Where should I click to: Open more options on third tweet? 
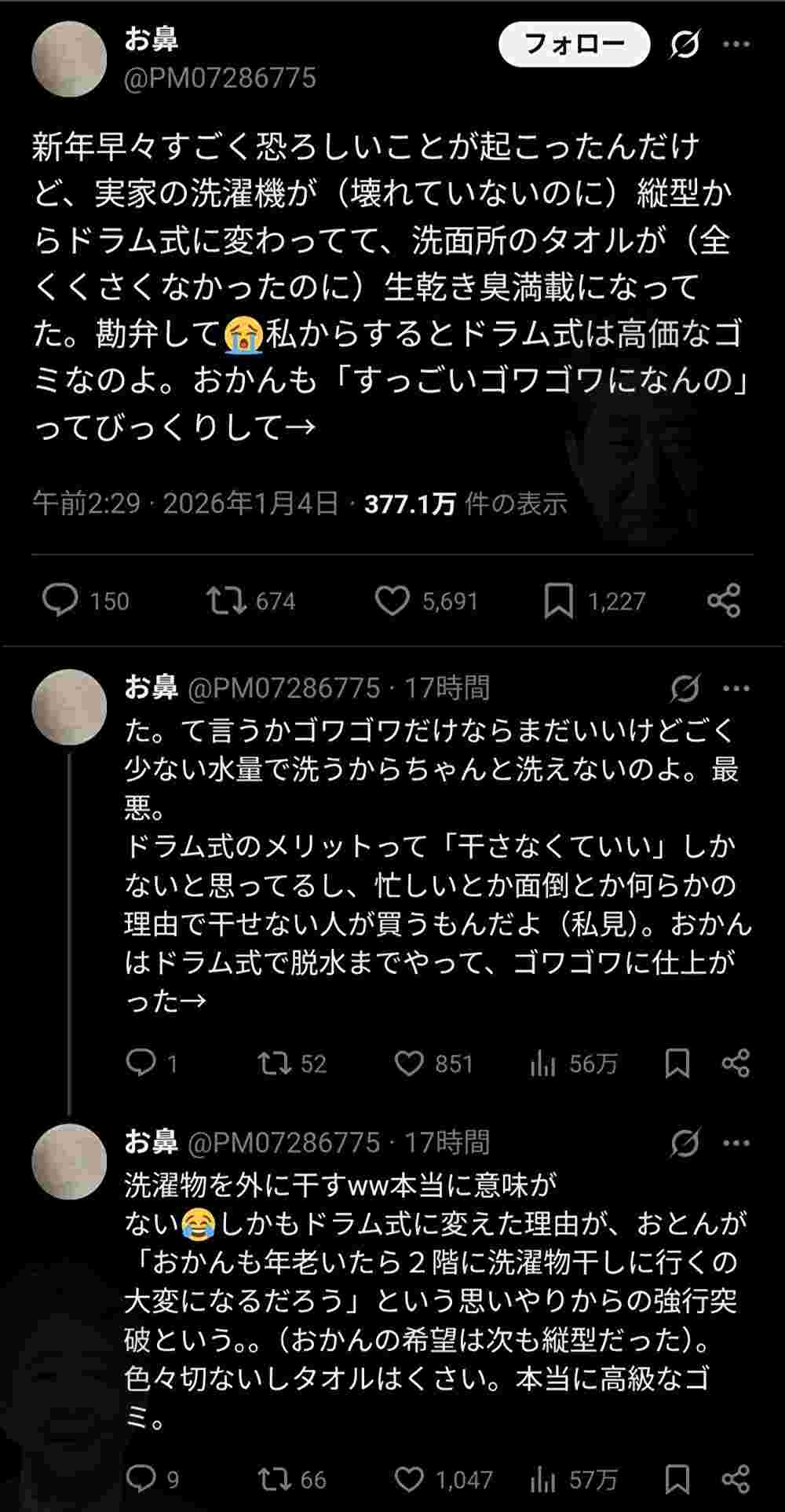736,1143
